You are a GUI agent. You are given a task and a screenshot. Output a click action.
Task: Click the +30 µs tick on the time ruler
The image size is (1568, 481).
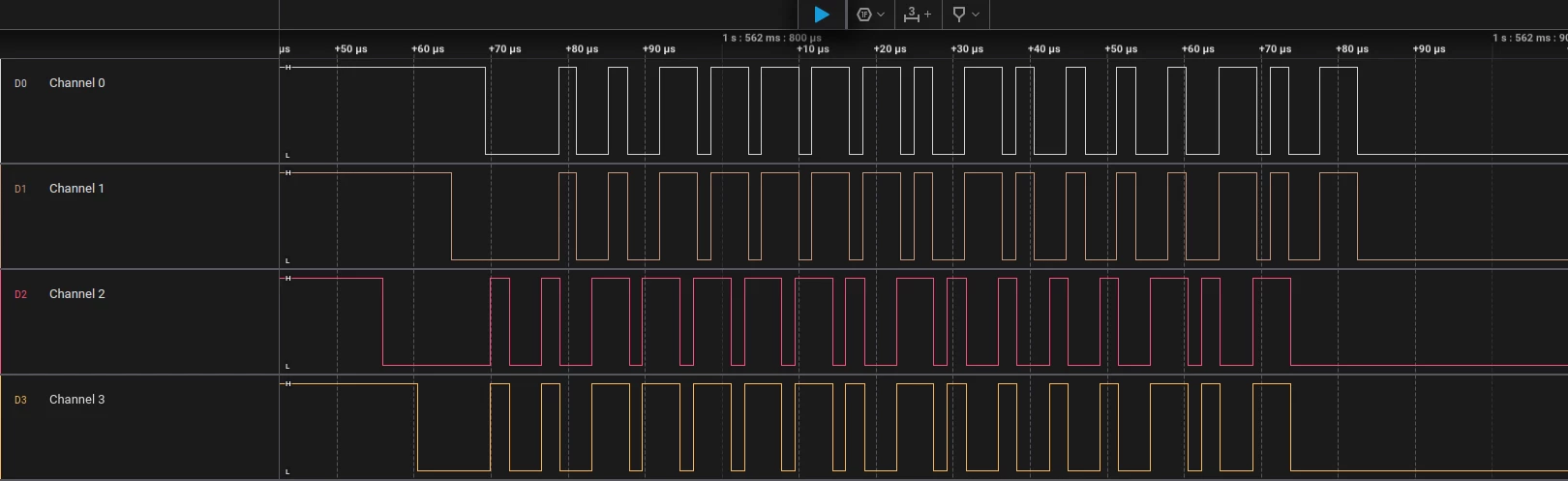[x=967, y=48]
